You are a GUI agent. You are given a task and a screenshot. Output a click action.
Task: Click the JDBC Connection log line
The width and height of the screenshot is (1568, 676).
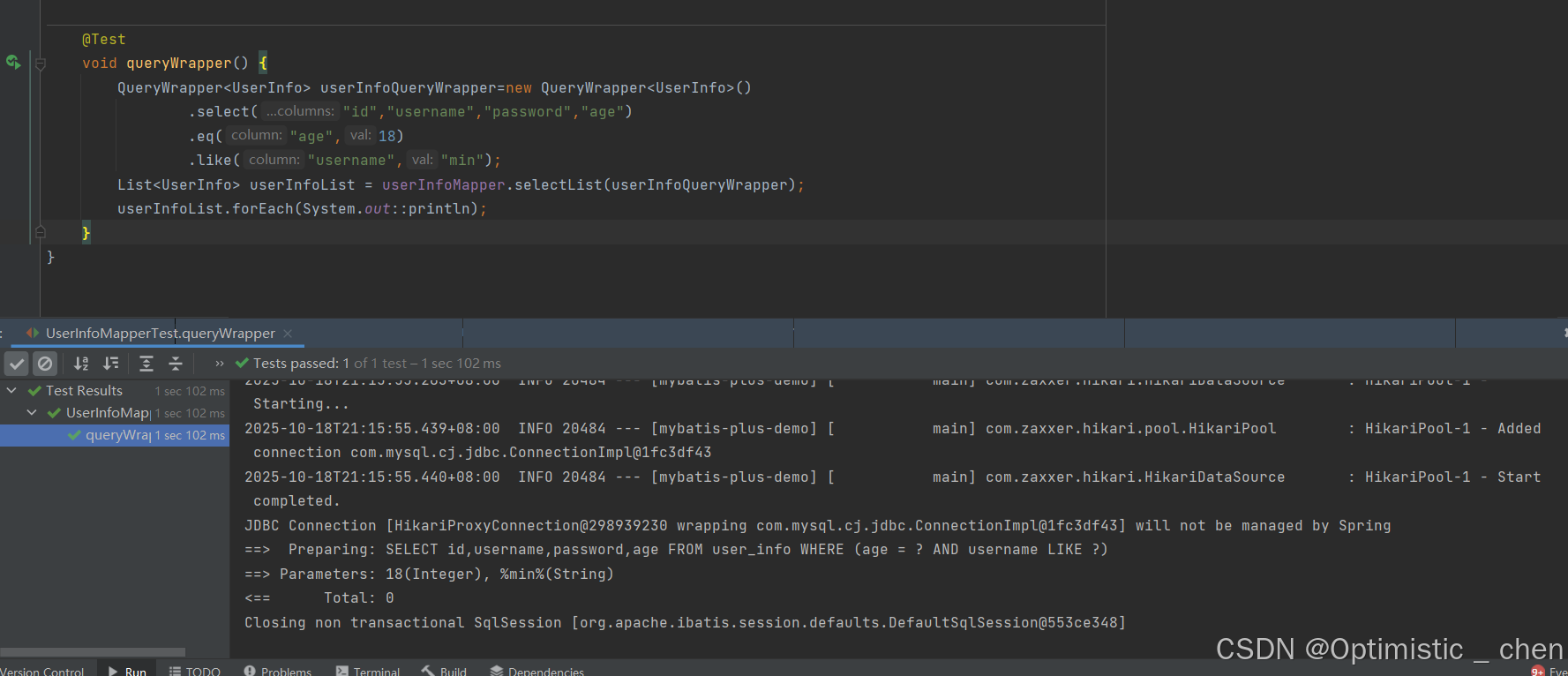click(x=817, y=526)
